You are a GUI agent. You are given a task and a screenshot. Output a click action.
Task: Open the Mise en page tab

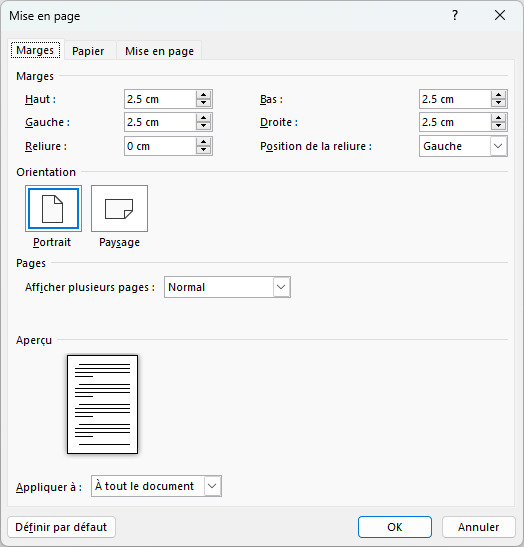point(159,51)
